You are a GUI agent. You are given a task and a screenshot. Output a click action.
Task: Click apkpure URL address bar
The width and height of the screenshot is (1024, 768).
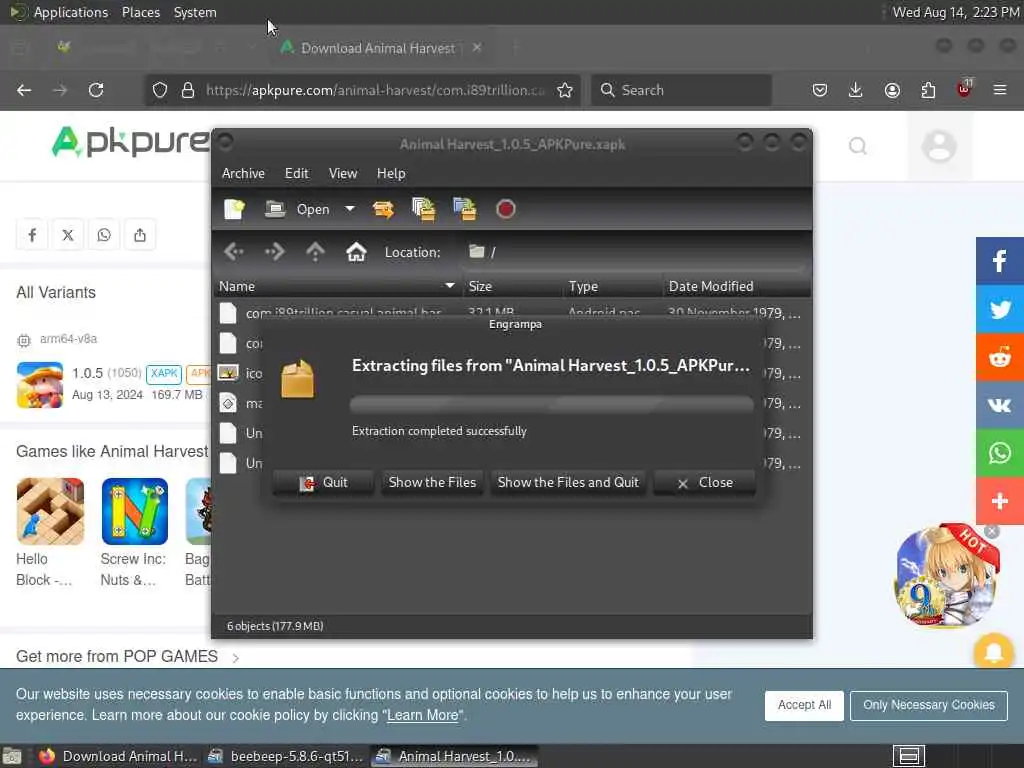375,90
